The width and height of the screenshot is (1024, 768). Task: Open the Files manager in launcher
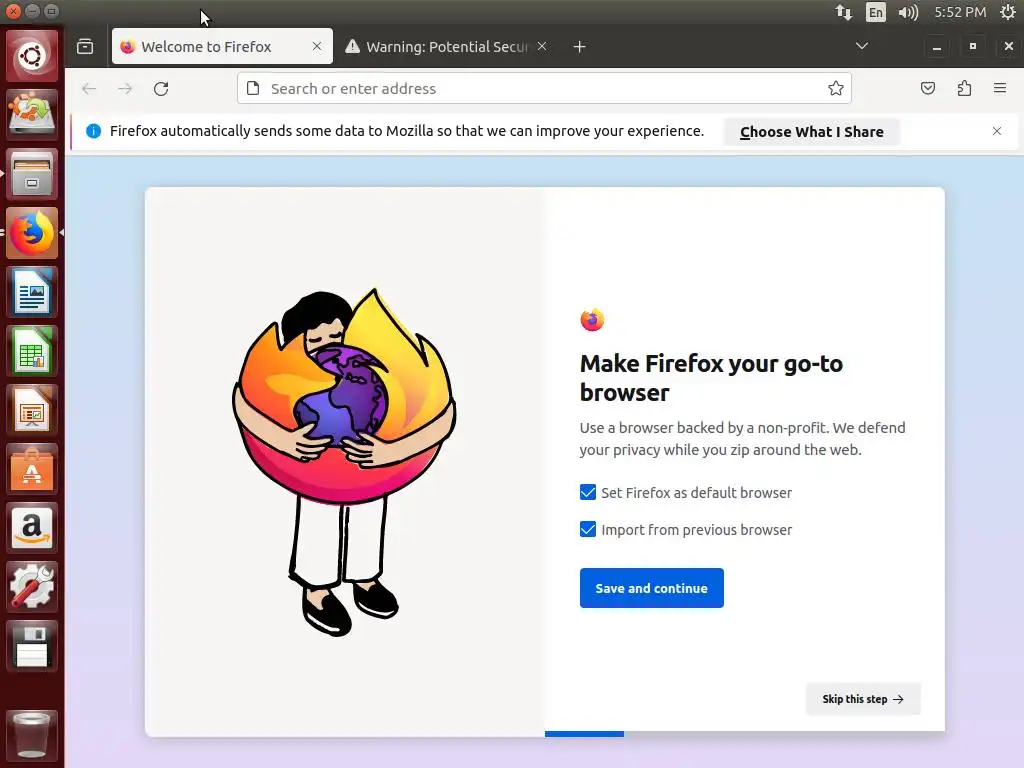pos(32,174)
